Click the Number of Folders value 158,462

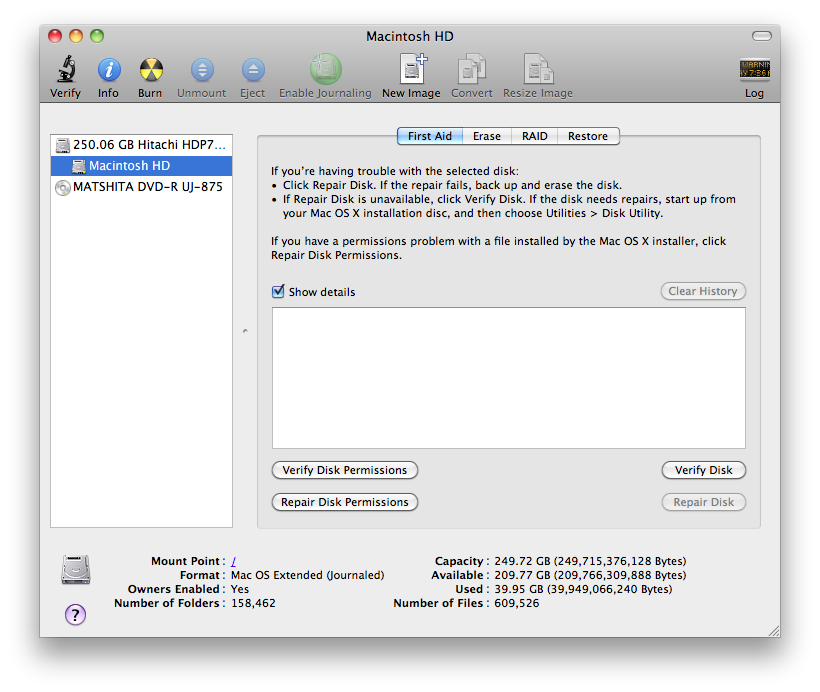click(x=253, y=604)
